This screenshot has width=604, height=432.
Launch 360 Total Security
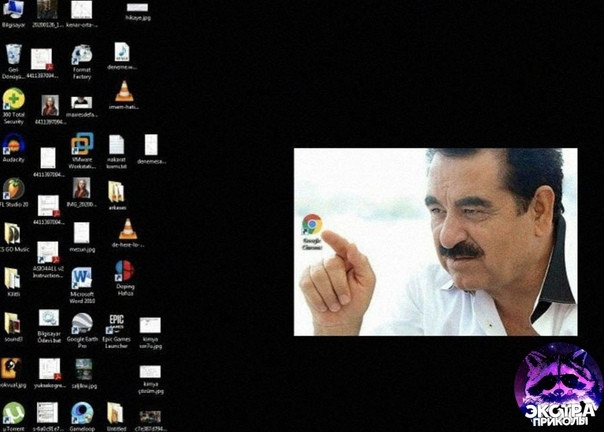coord(13,100)
